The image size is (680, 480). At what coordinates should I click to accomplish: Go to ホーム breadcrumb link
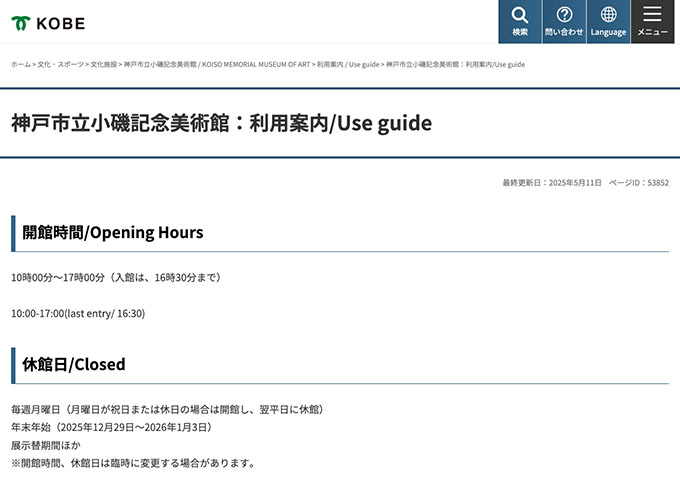click(21, 65)
